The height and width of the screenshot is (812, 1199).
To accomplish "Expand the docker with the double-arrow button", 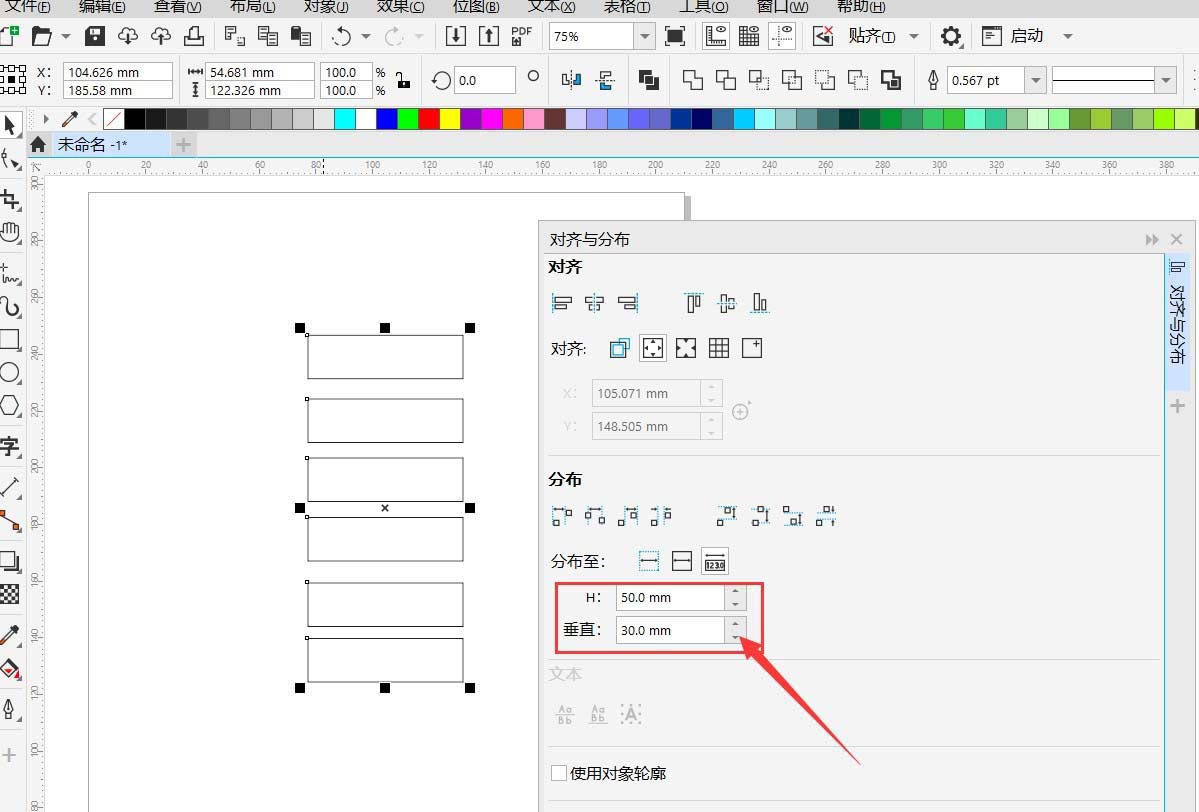I will point(1152,239).
